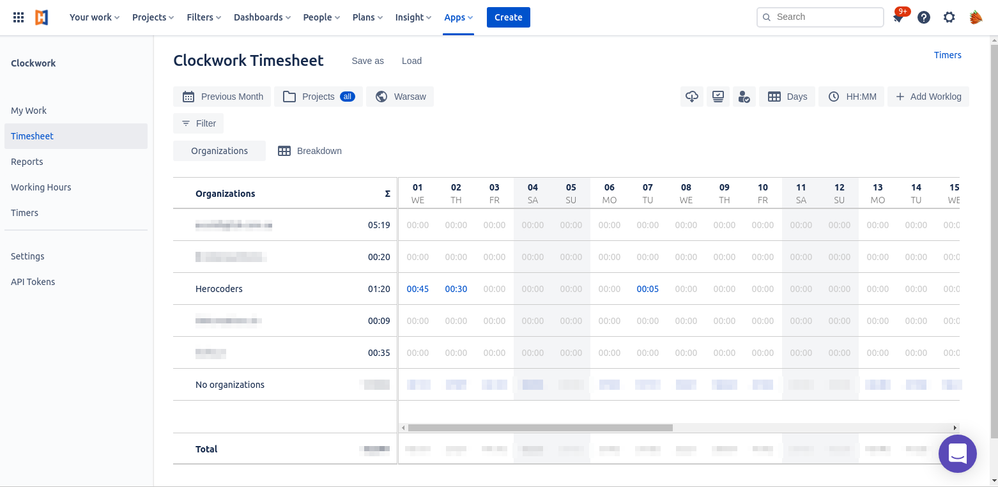This screenshot has height=487, width=998.
Task: Open the Projects all filter
Action: pyautogui.click(x=318, y=97)
